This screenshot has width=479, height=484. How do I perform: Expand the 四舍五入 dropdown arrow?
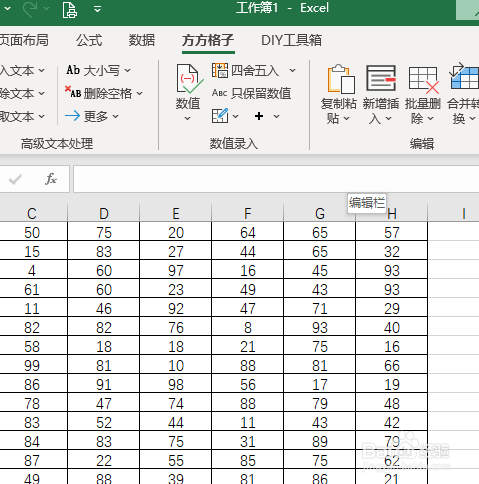[x=292, y=70]
